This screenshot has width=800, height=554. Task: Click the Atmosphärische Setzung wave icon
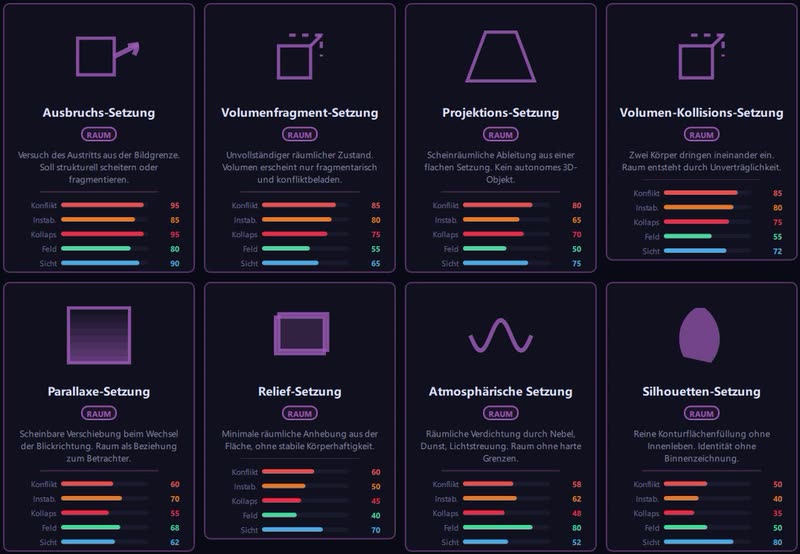click(x=501, y=335)
